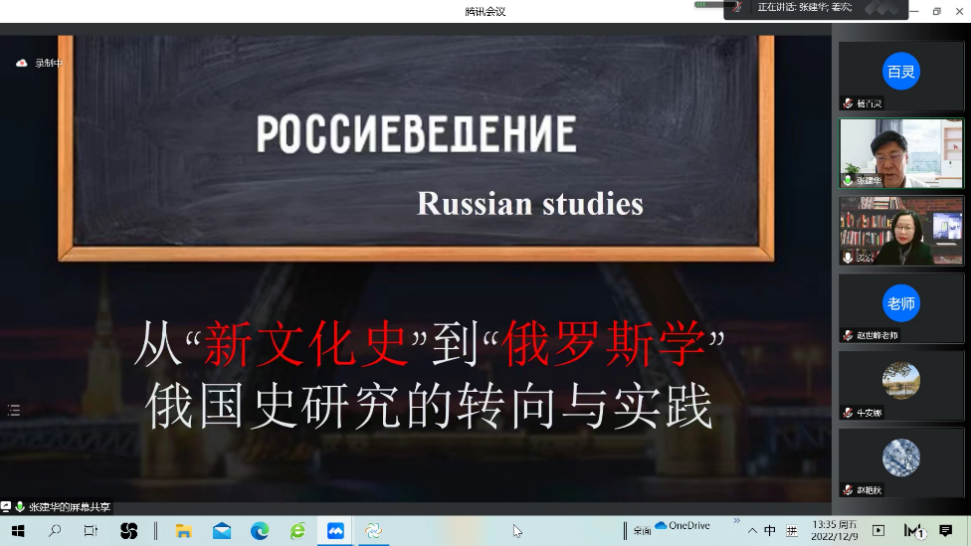Click 张建华's green microphone icon
Image resolution: width=971 pixels, height=546 pixels.
pos(848,180)
